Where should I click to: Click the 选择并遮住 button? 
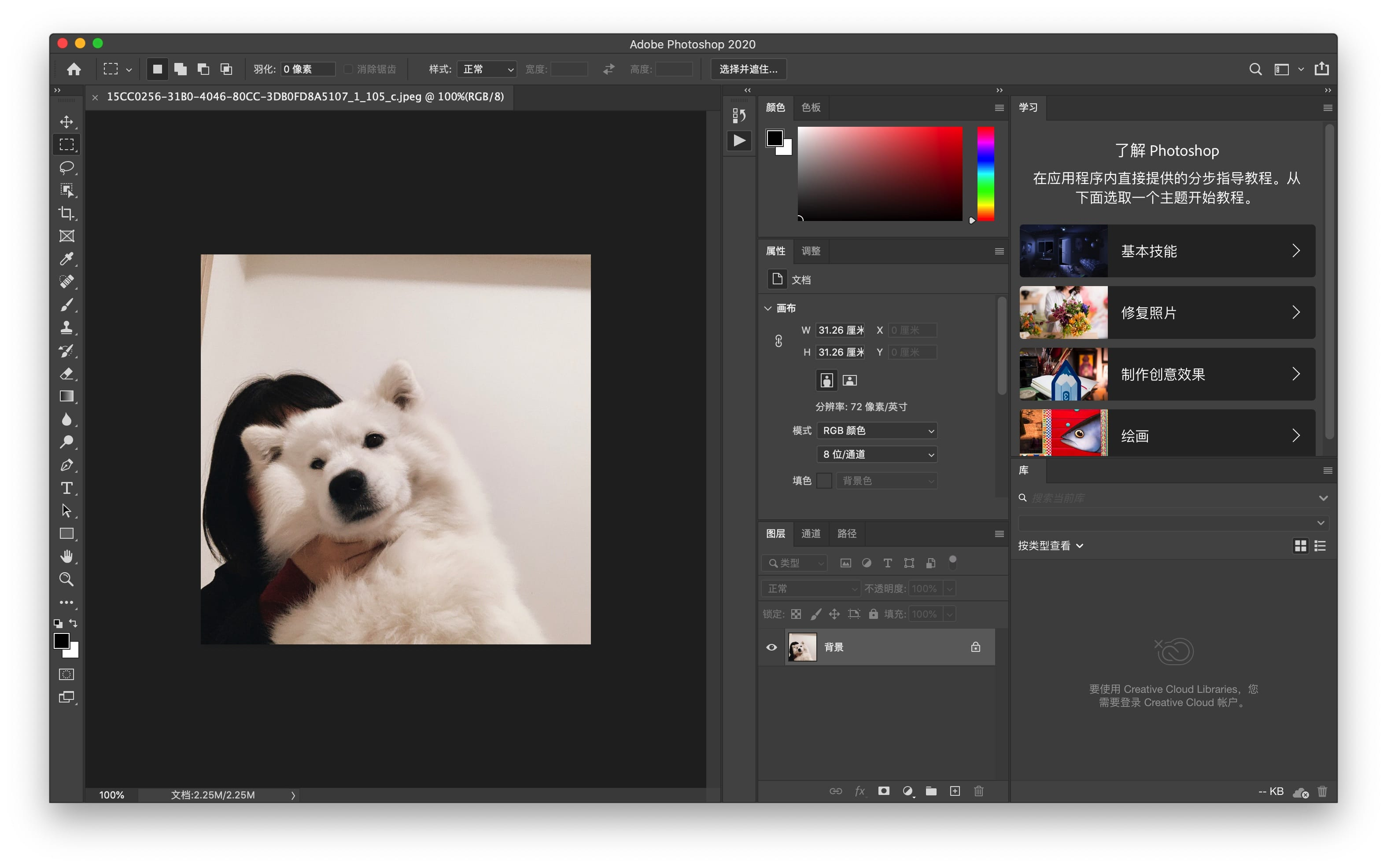748,69
